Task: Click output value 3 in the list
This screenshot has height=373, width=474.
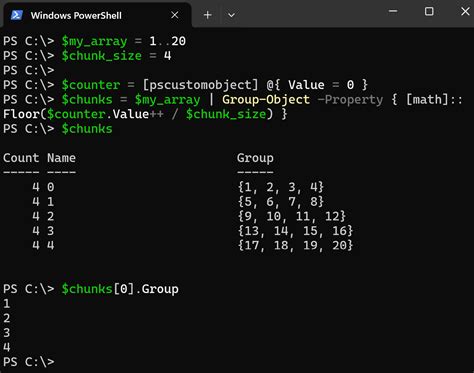Action: tap(7, 333)
